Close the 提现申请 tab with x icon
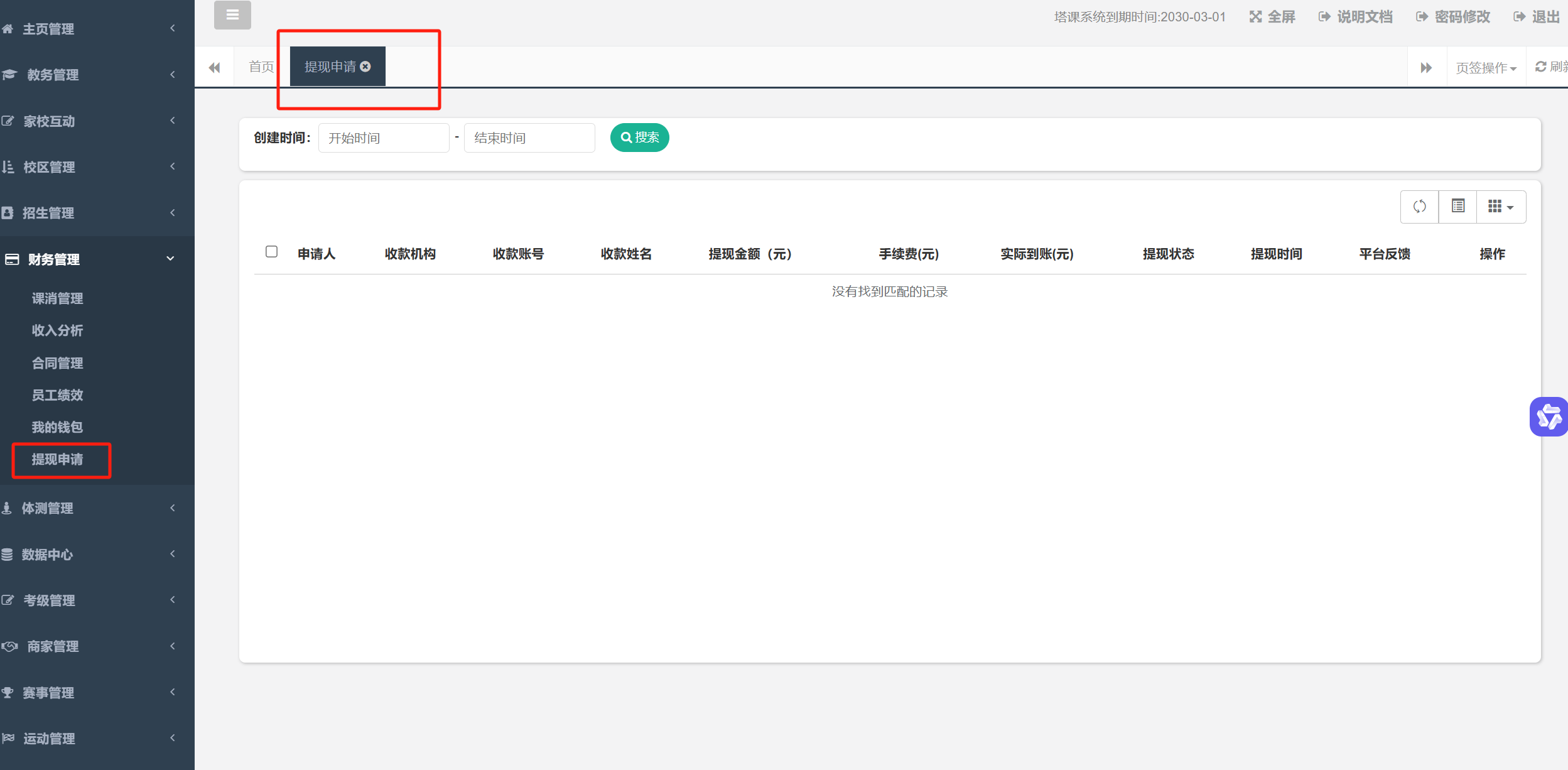 pos(365,67)
